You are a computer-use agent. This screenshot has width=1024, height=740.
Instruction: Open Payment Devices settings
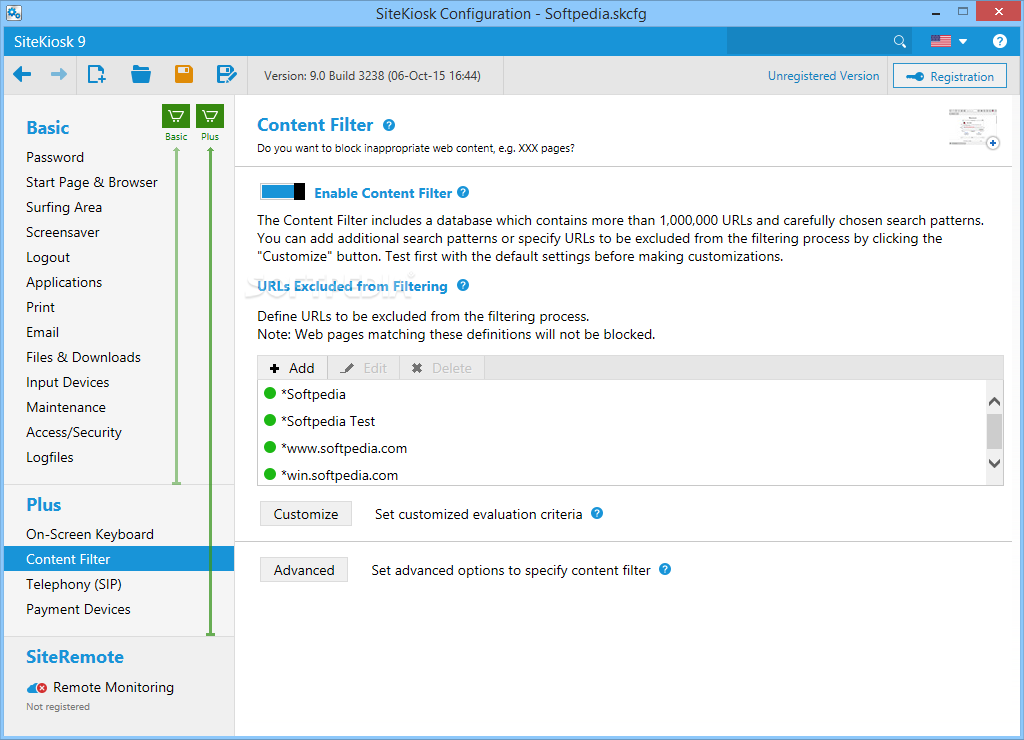tap(78, 609)
